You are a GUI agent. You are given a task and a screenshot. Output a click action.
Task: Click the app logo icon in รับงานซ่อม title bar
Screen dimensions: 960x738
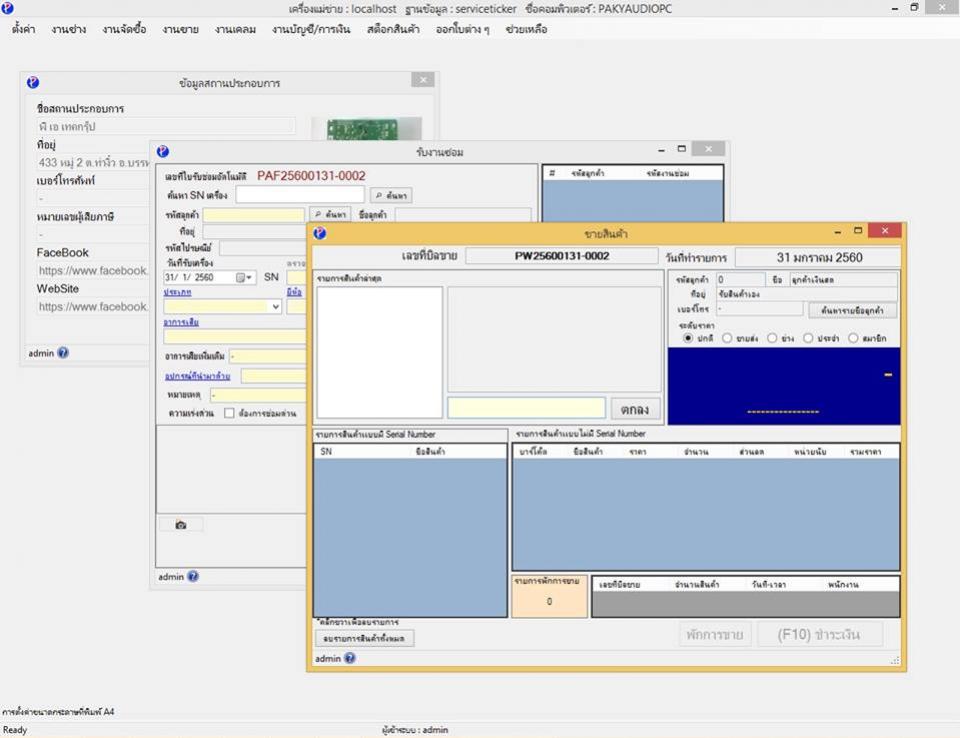163,151
